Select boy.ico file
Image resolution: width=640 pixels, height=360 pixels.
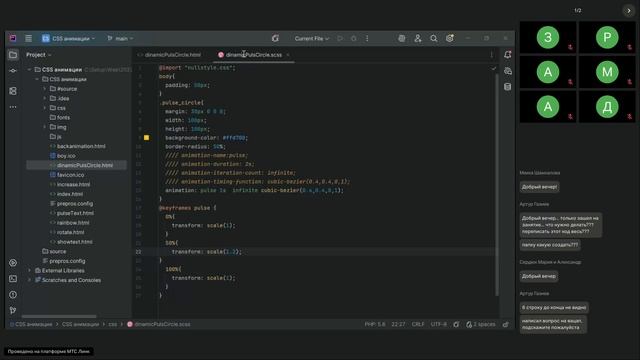[66, 156]
